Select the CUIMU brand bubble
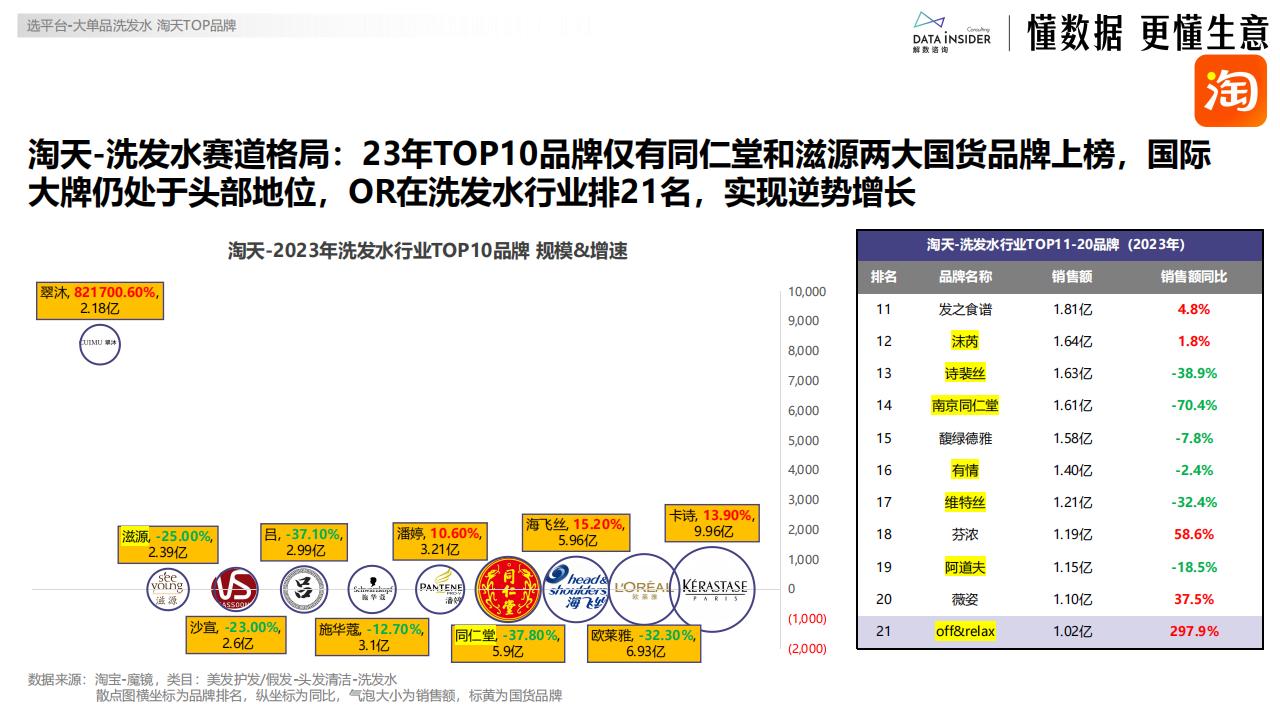Viewport: 1280px width, 720px height. (100, 343)
